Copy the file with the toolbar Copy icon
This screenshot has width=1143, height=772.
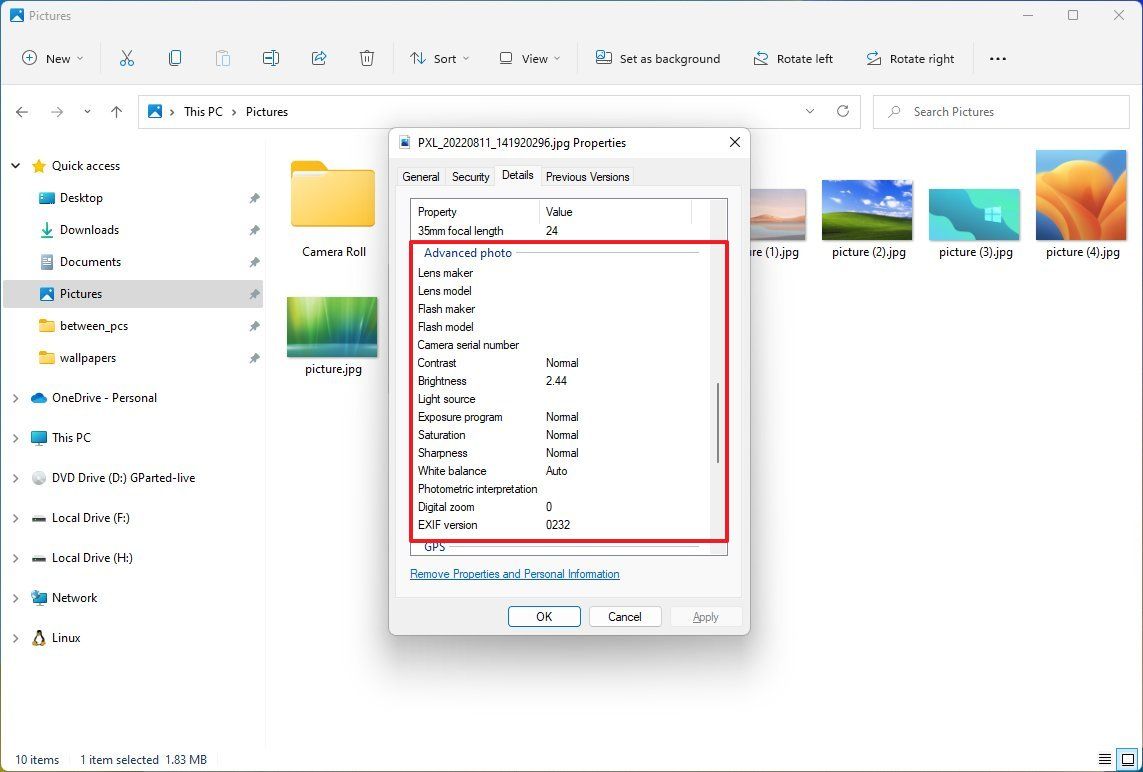175,58
